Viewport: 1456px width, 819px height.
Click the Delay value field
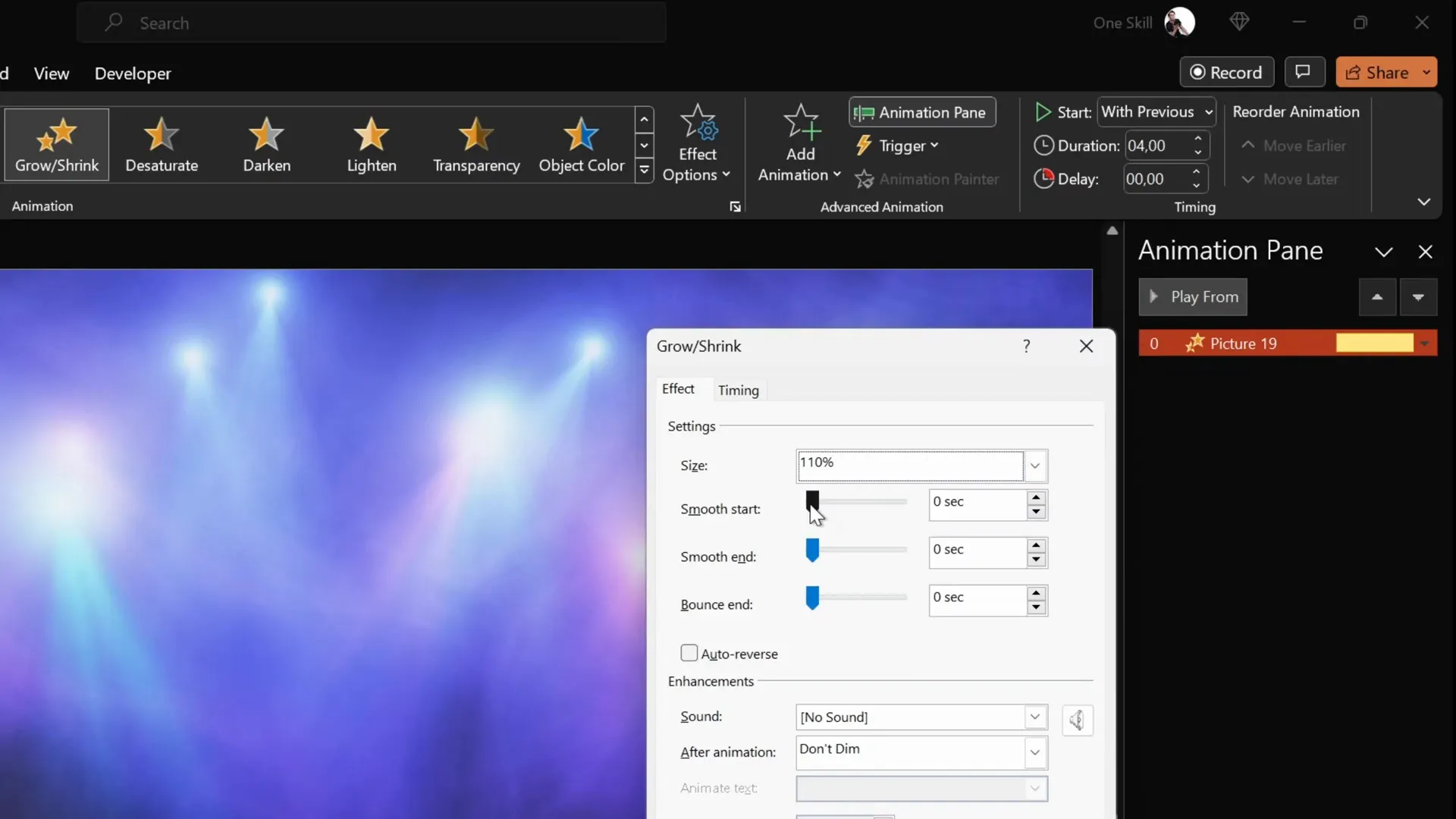[x=1155, y=179]
